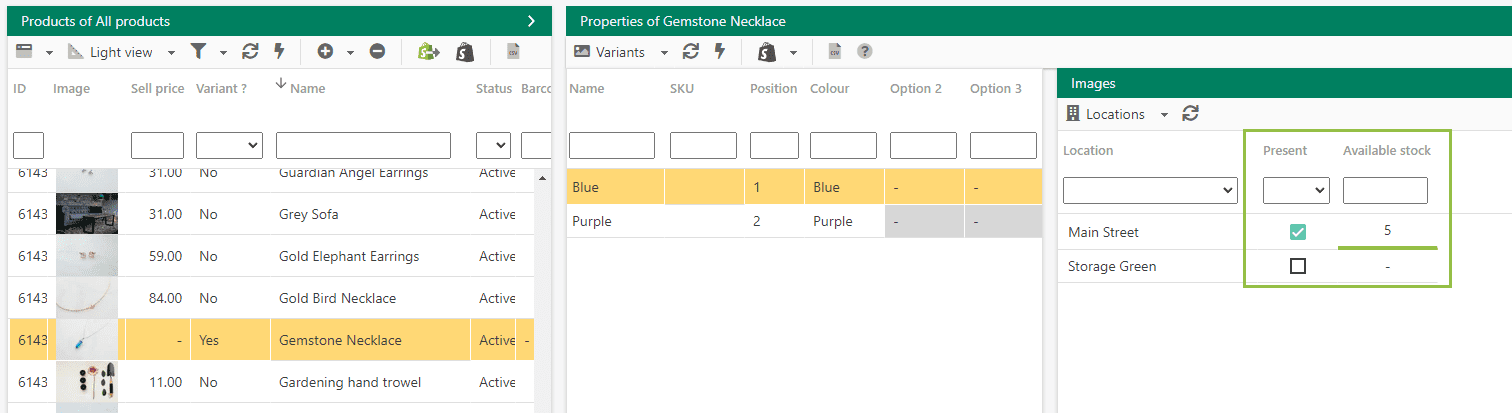
Task: Refresh the Locations panel
Action: coord(1190,114)
